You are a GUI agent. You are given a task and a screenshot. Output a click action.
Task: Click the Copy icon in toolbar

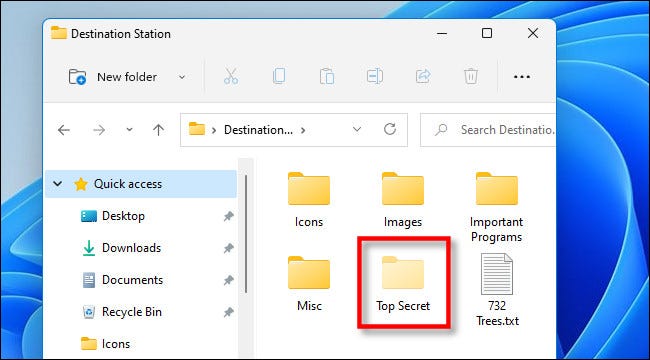pyautogui.click(x=279, y=77)
